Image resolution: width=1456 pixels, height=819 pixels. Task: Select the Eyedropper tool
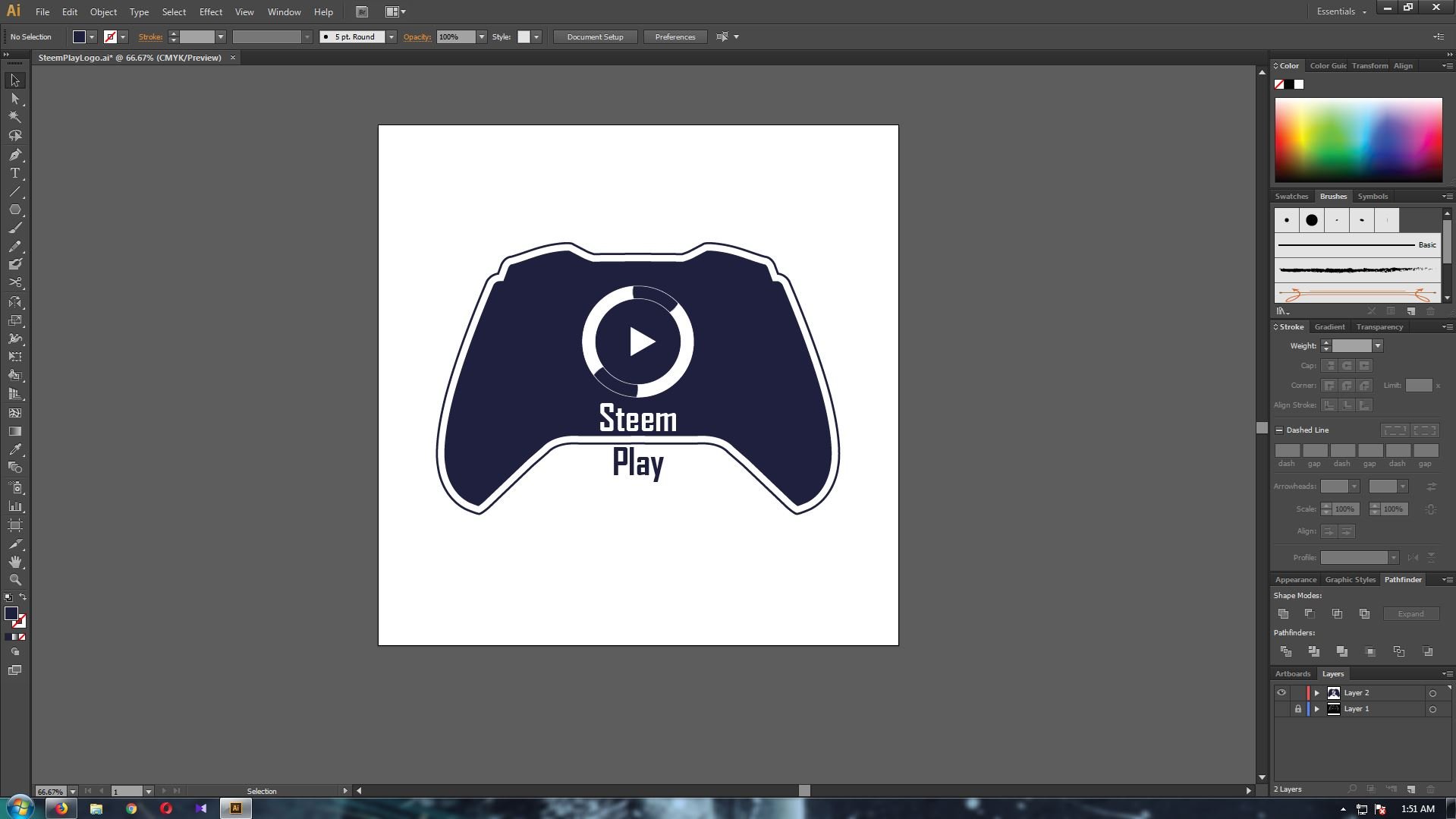[x=14, y=449]
